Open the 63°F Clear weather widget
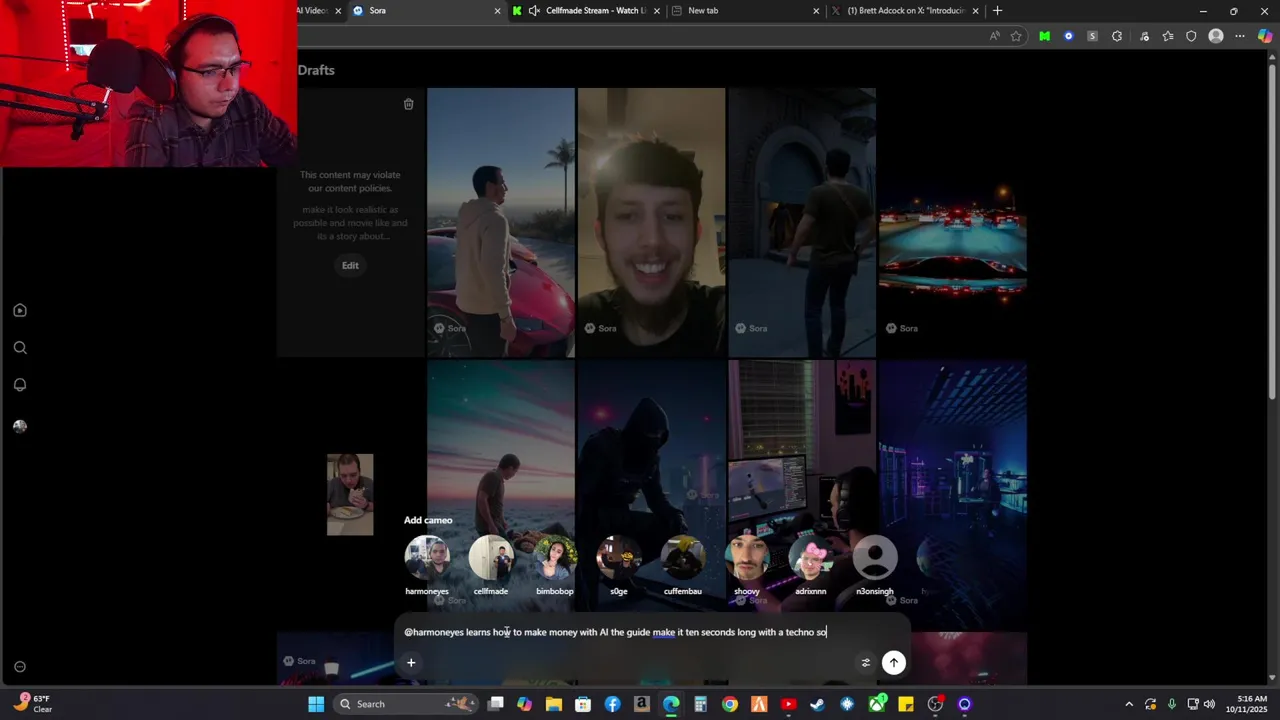 pyautogui.click(x=33, y=704)
